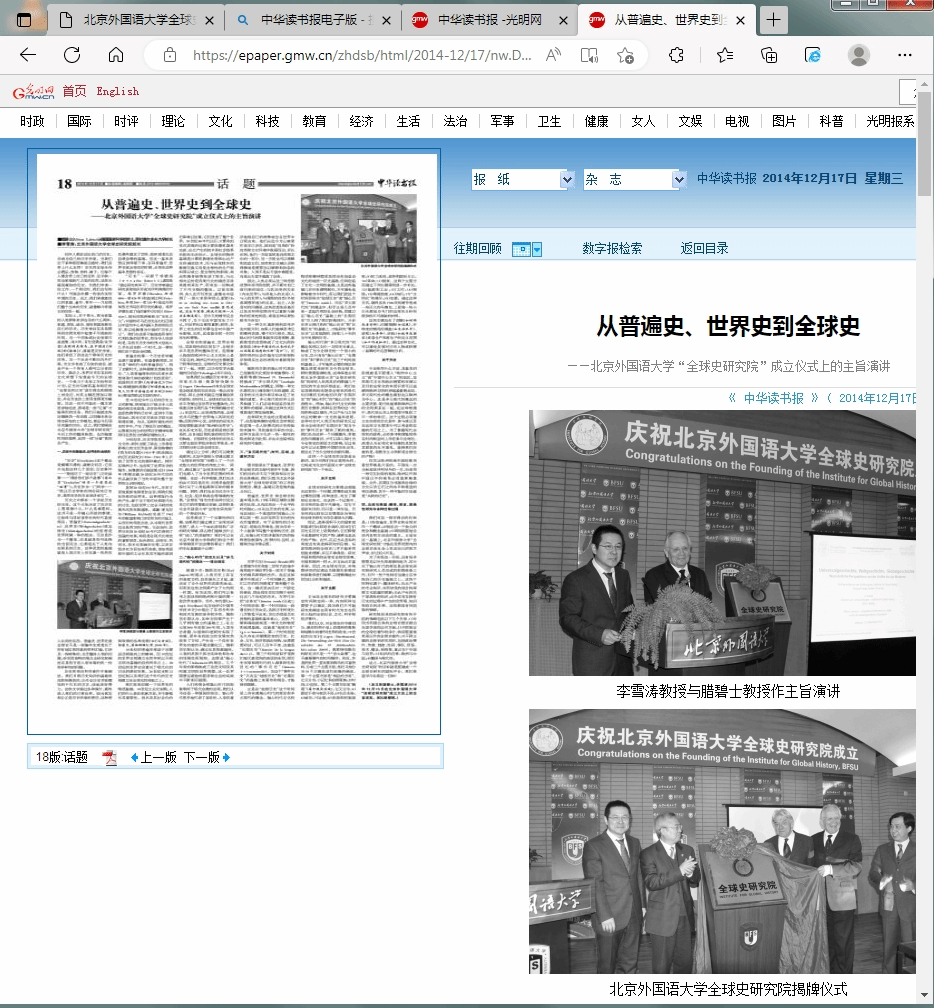The width and height of the screenshot is (934, 1008).
Task: Open the Tab actions menu icon at top-left
Action: pyautogui.click(x=24, y=21)
